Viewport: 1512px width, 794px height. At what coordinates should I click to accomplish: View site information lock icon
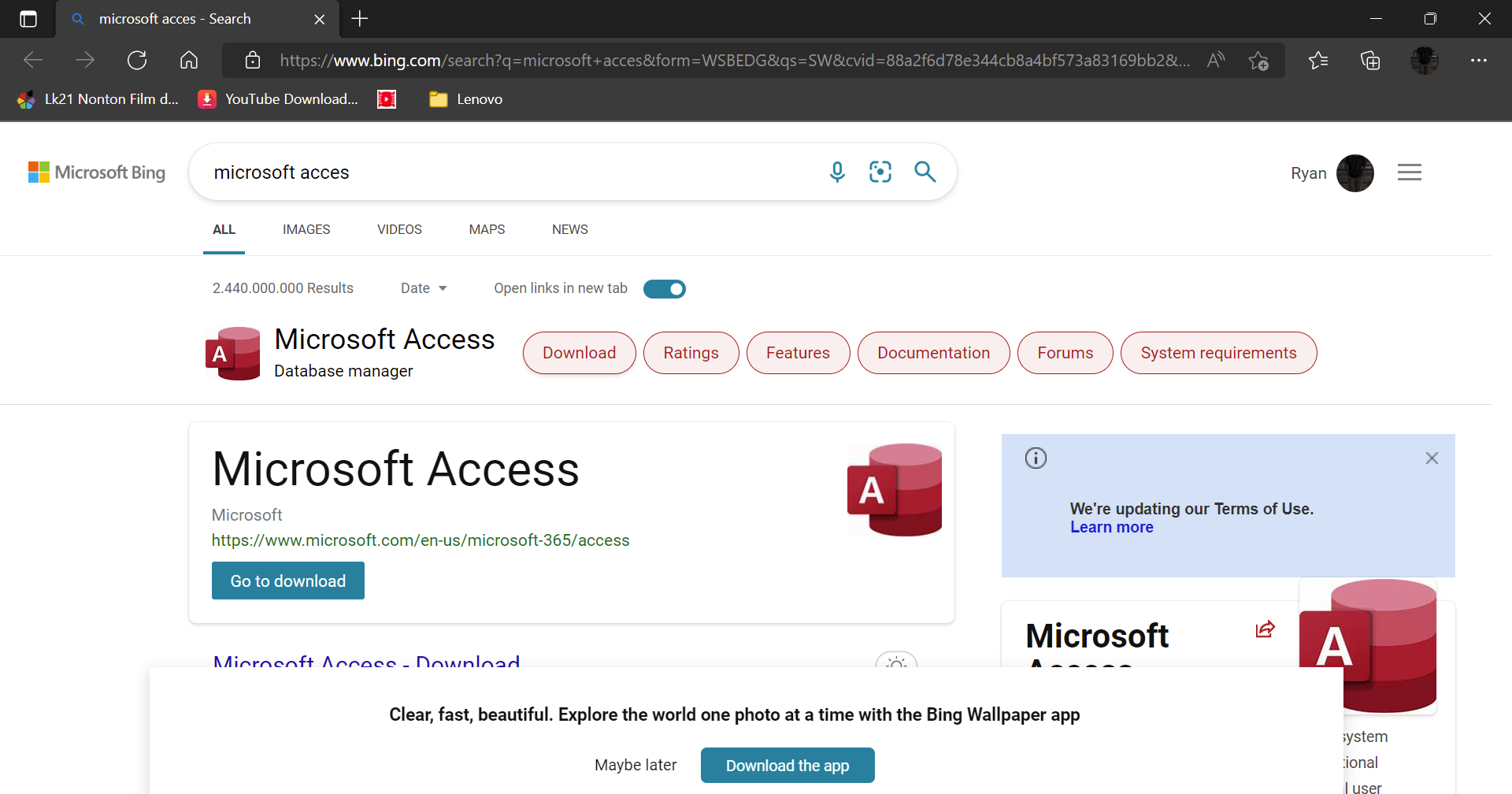253,60
